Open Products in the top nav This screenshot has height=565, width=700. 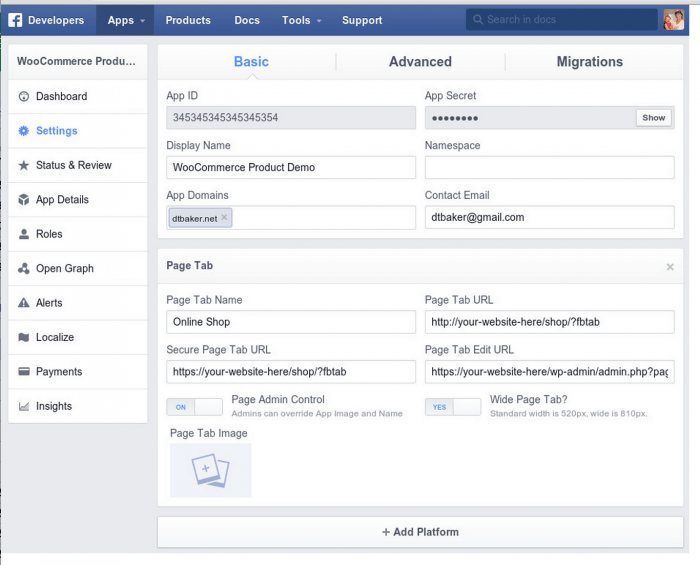point(188,20)
